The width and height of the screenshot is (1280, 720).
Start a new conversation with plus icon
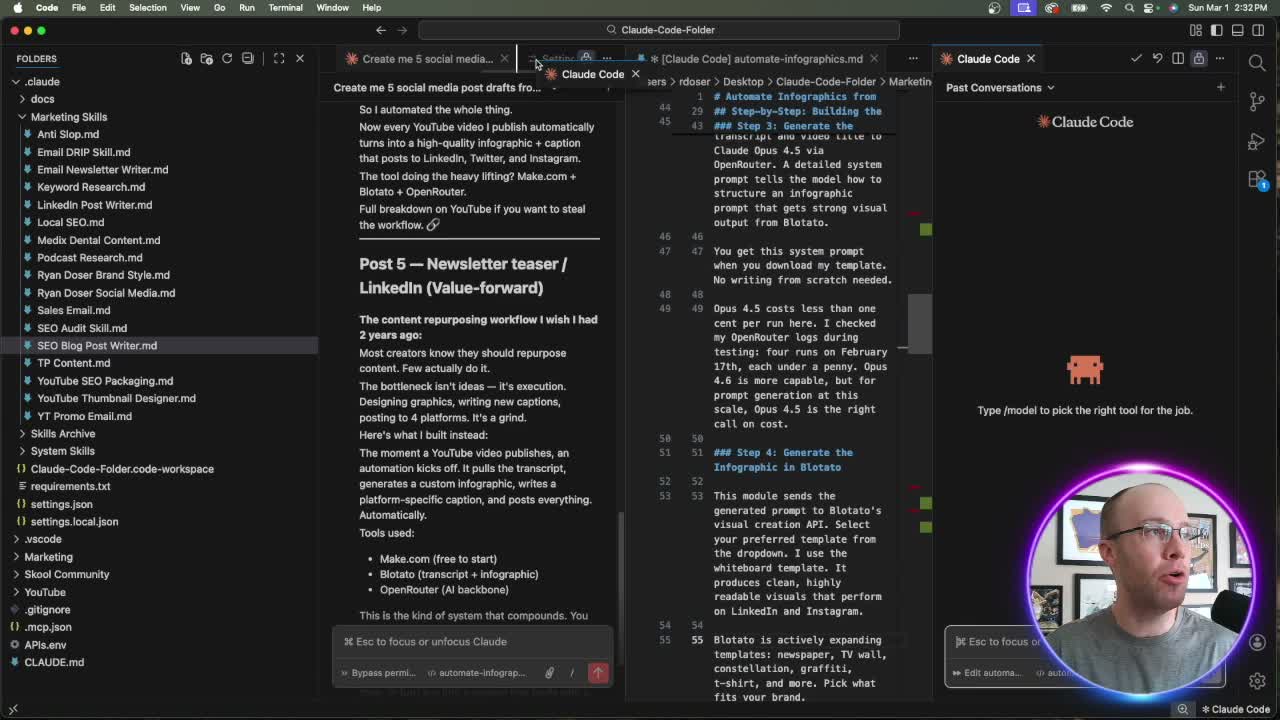coord(1220,87)
